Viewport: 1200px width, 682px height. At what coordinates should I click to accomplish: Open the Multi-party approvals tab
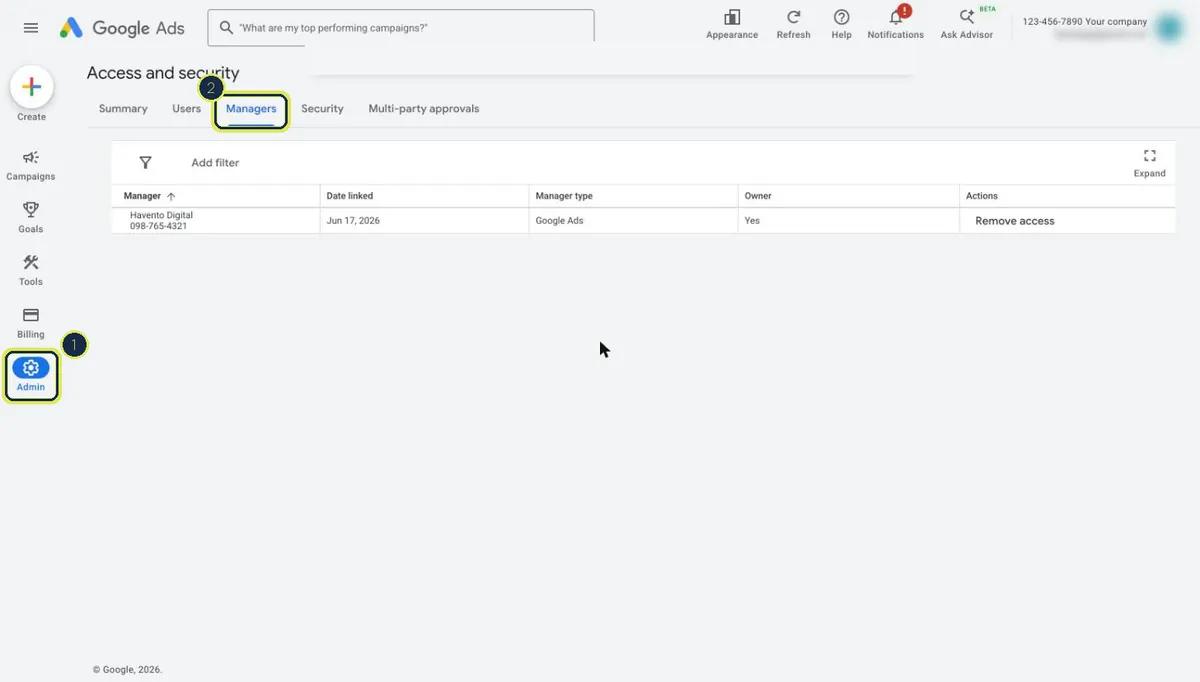click(x=424, y=109)
